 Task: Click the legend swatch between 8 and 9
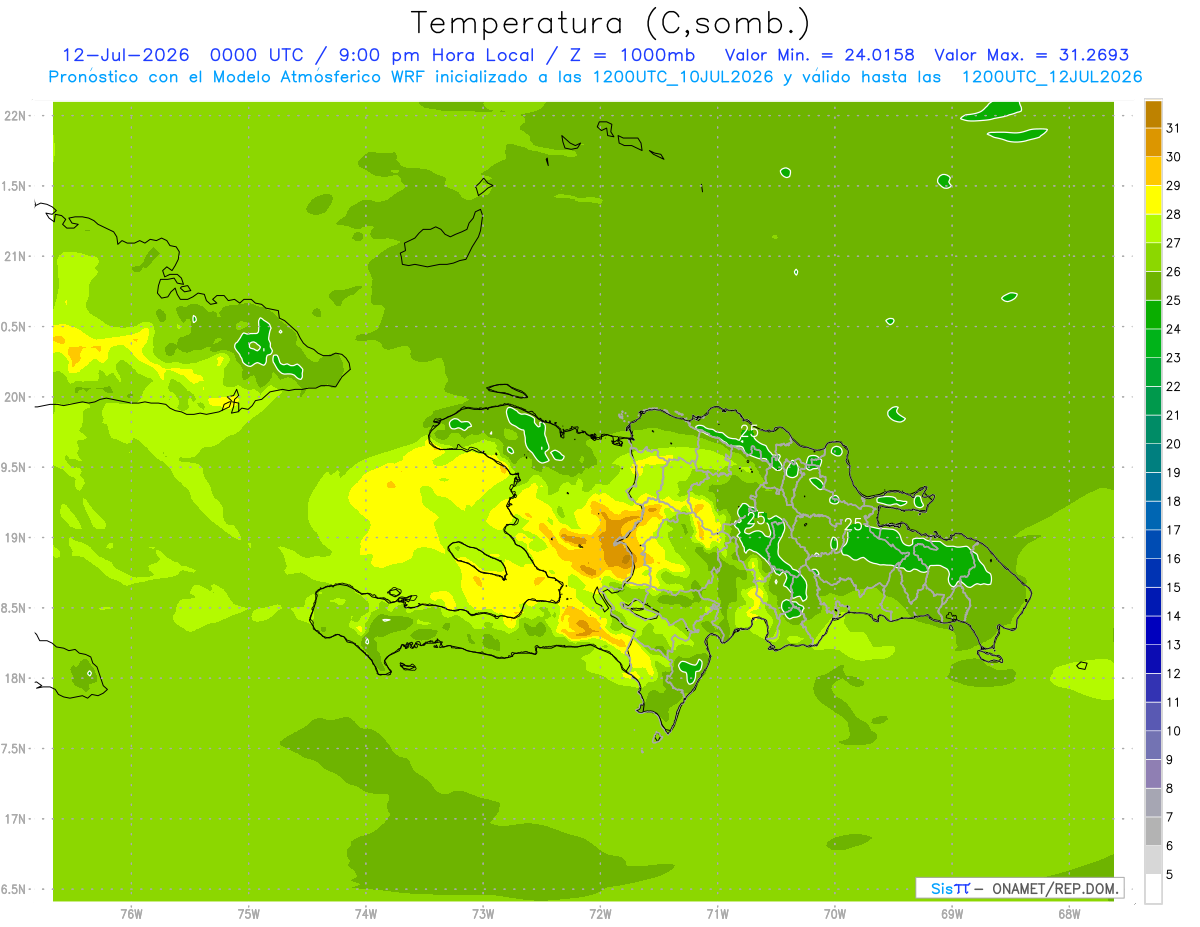1153,774
